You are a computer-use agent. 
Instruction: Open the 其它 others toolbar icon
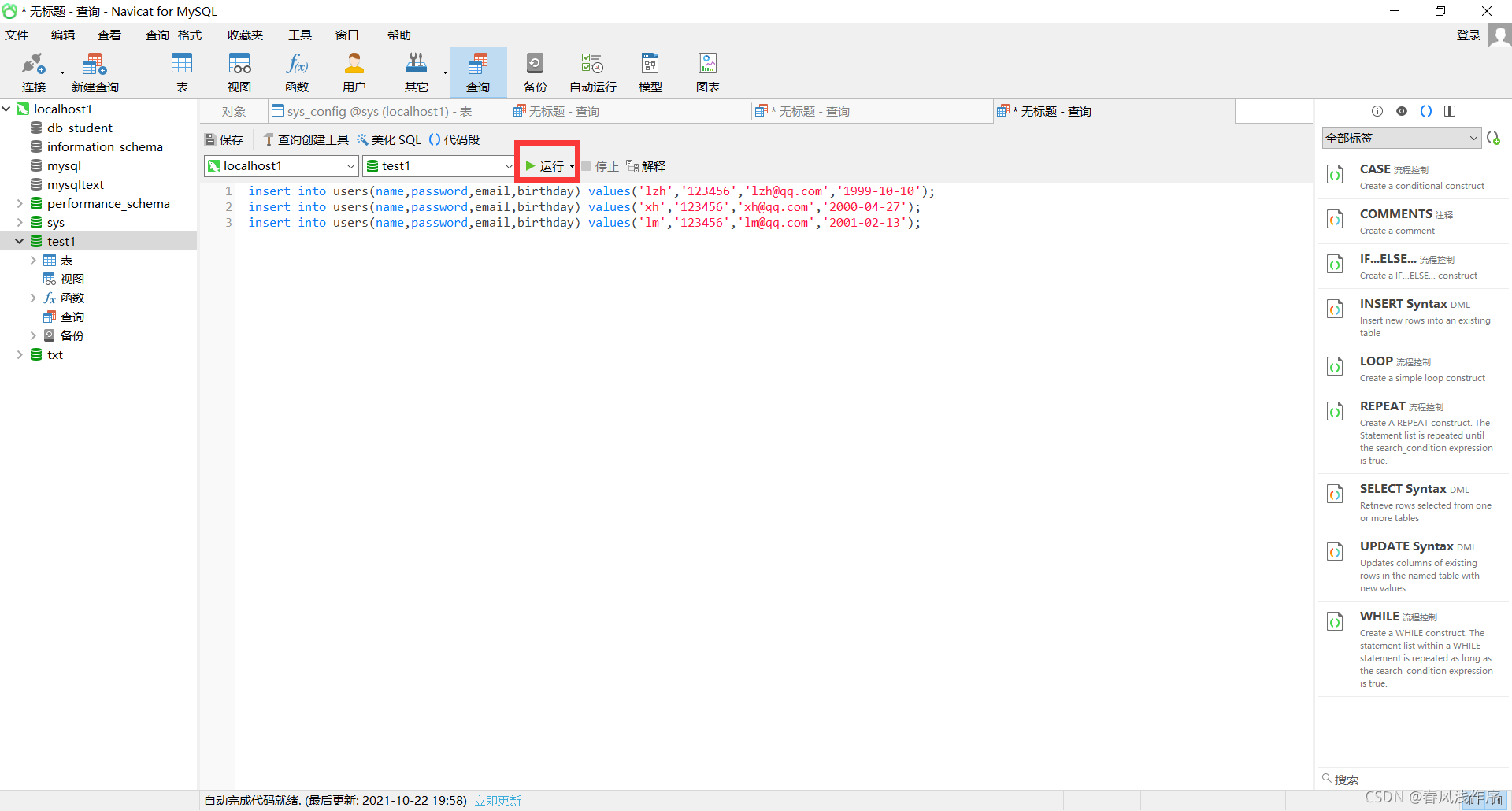(417, 72)
